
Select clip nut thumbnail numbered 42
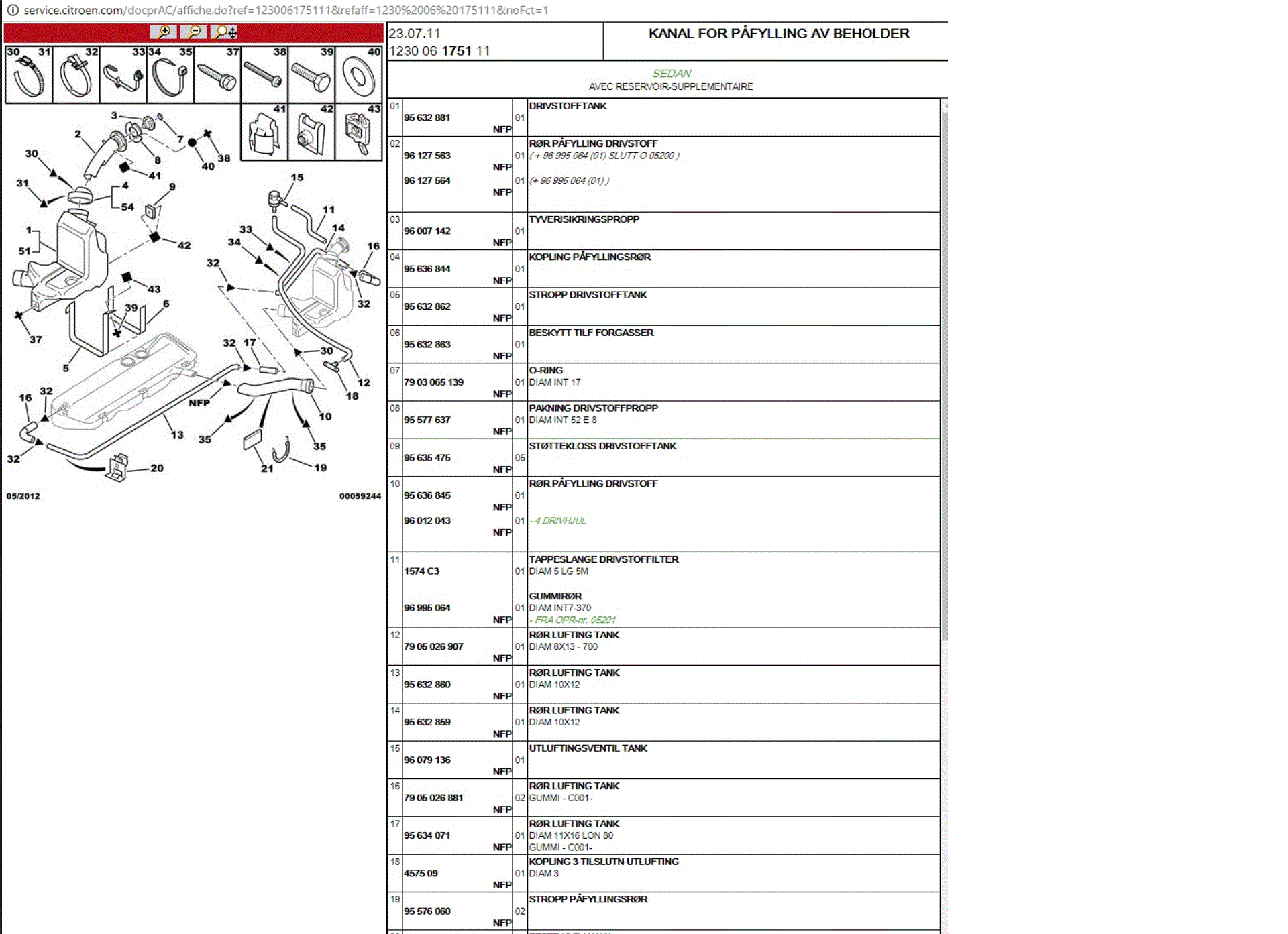pos(311,131)
